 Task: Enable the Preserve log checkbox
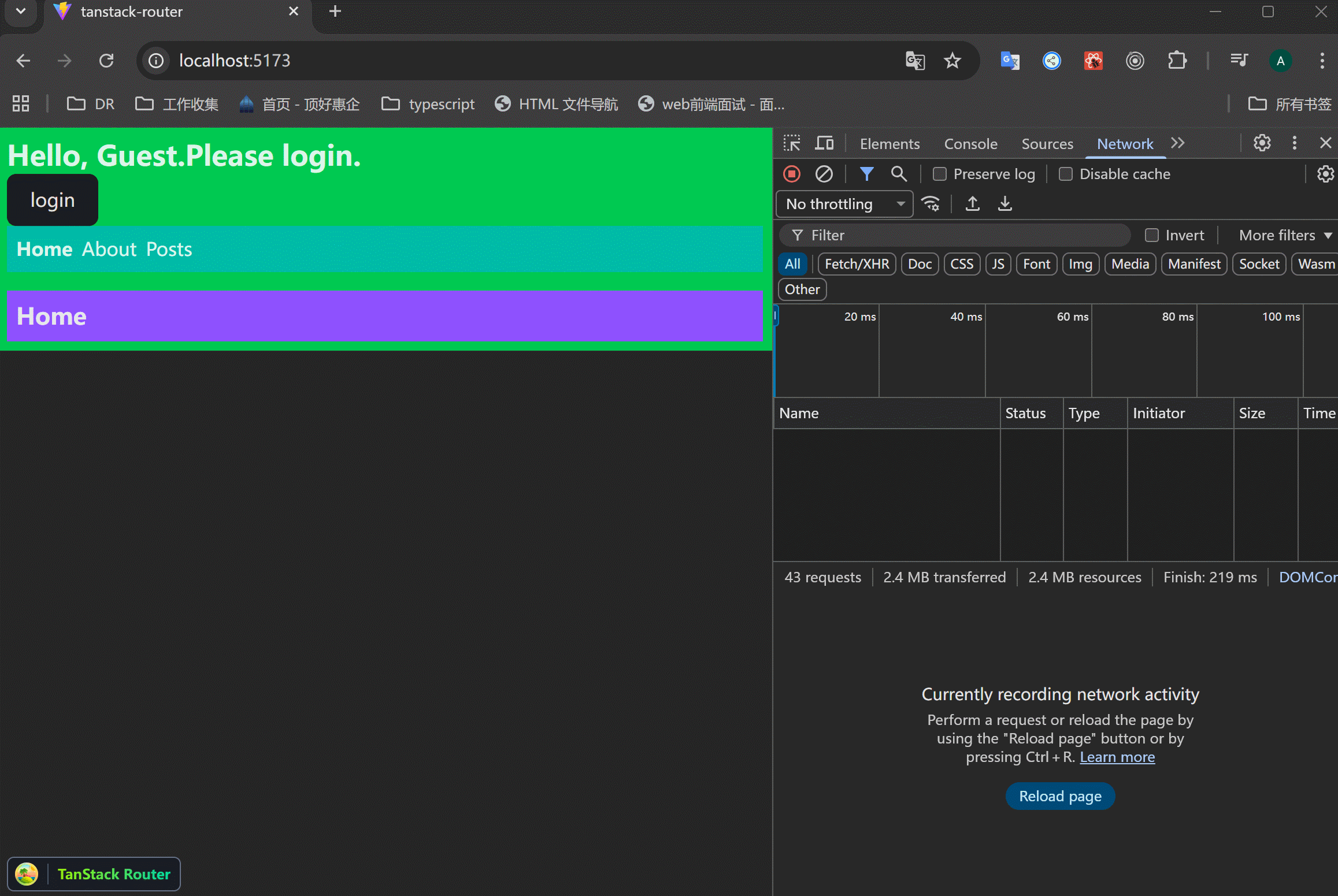point(940,174)
